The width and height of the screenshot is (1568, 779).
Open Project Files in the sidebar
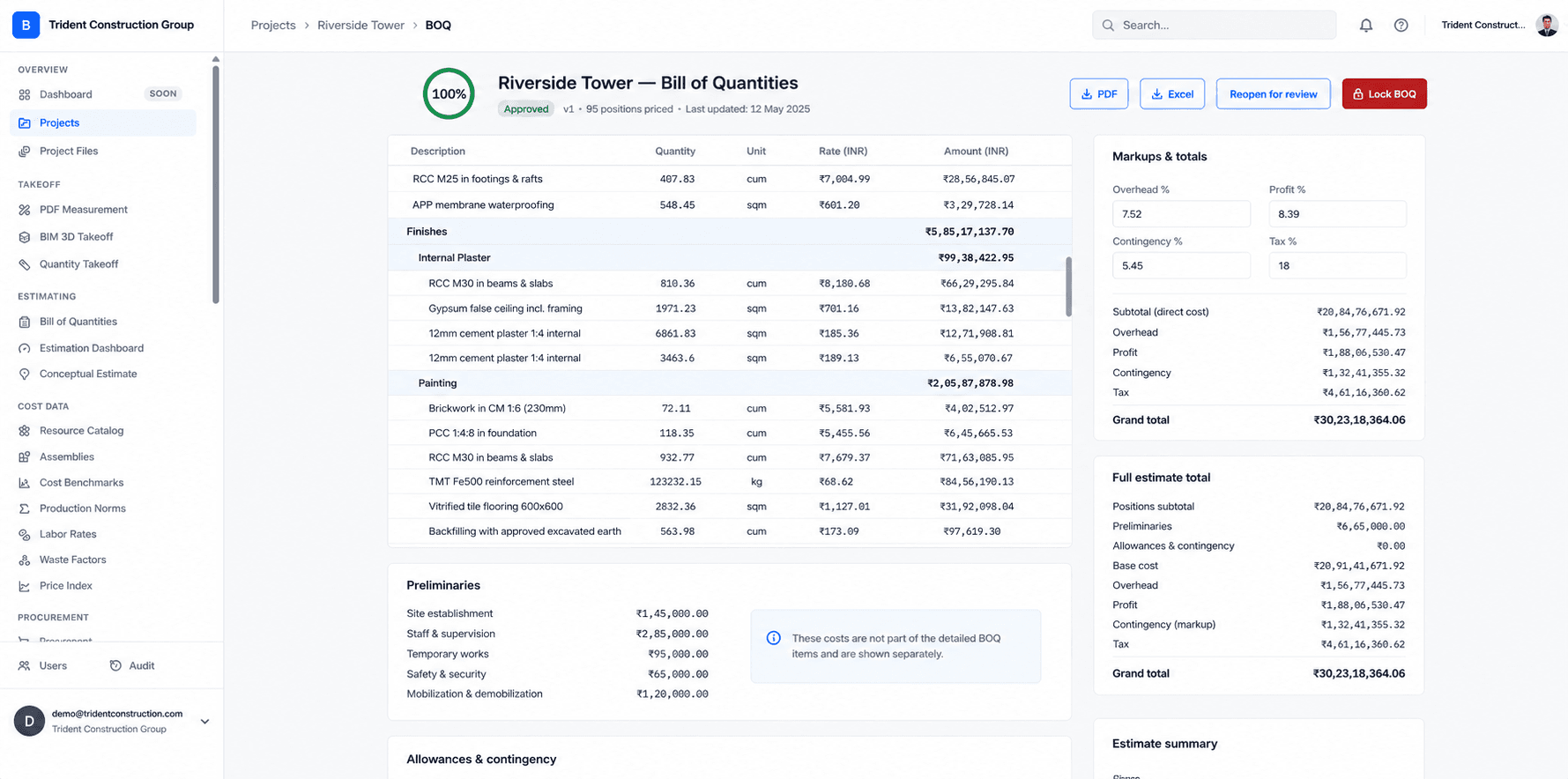tap(103, 151)
